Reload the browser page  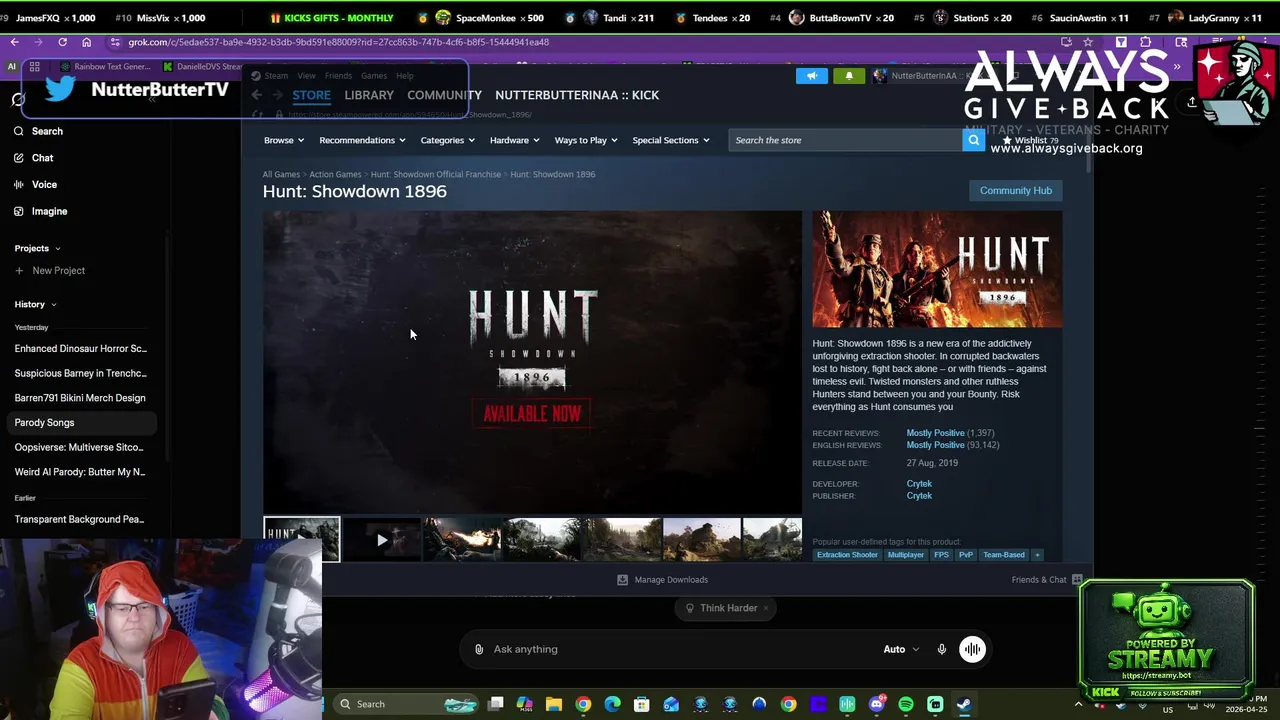(62, 42)
